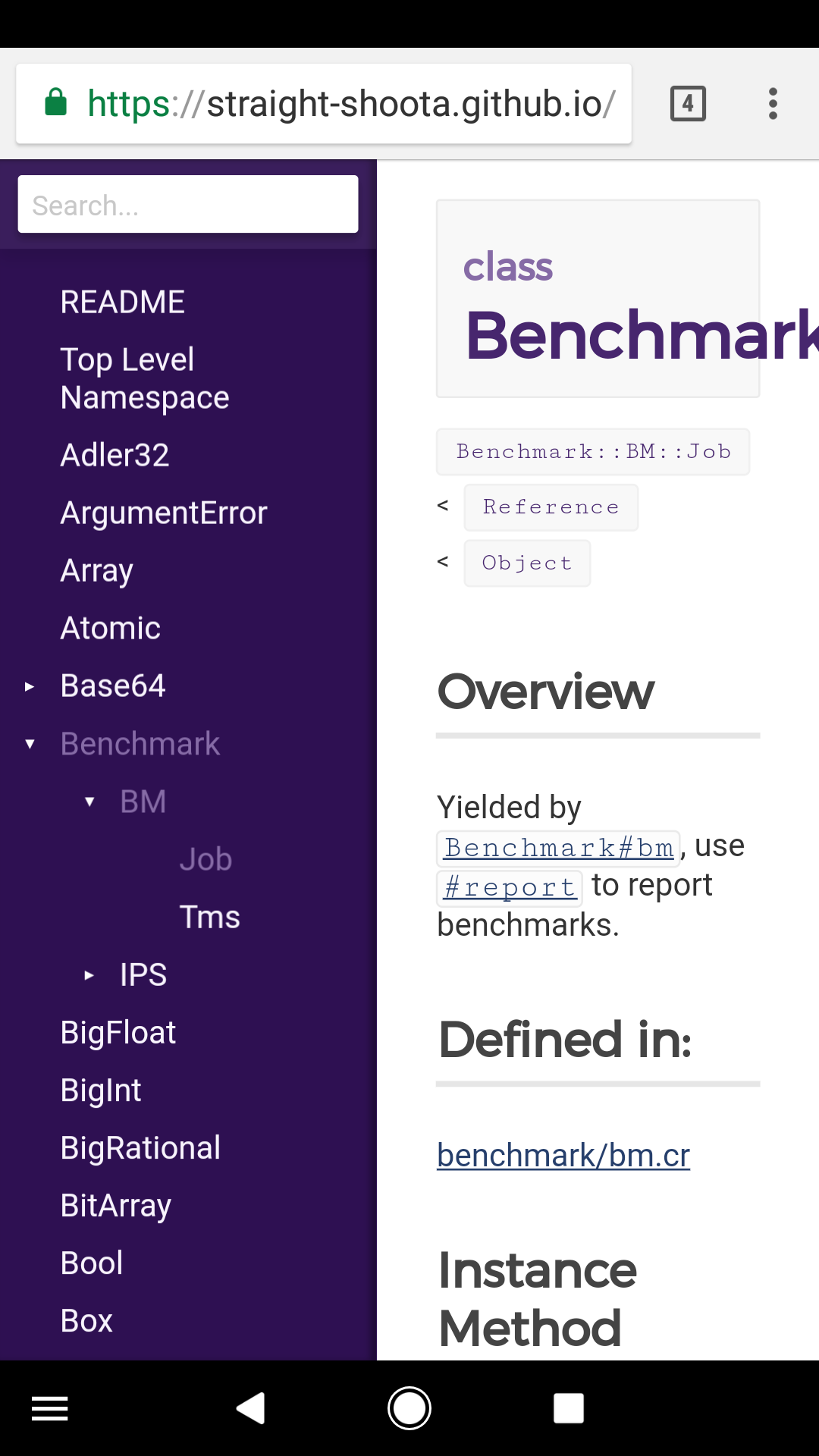
Task: Tap the Android home circle button
Action: (409, 1408)
